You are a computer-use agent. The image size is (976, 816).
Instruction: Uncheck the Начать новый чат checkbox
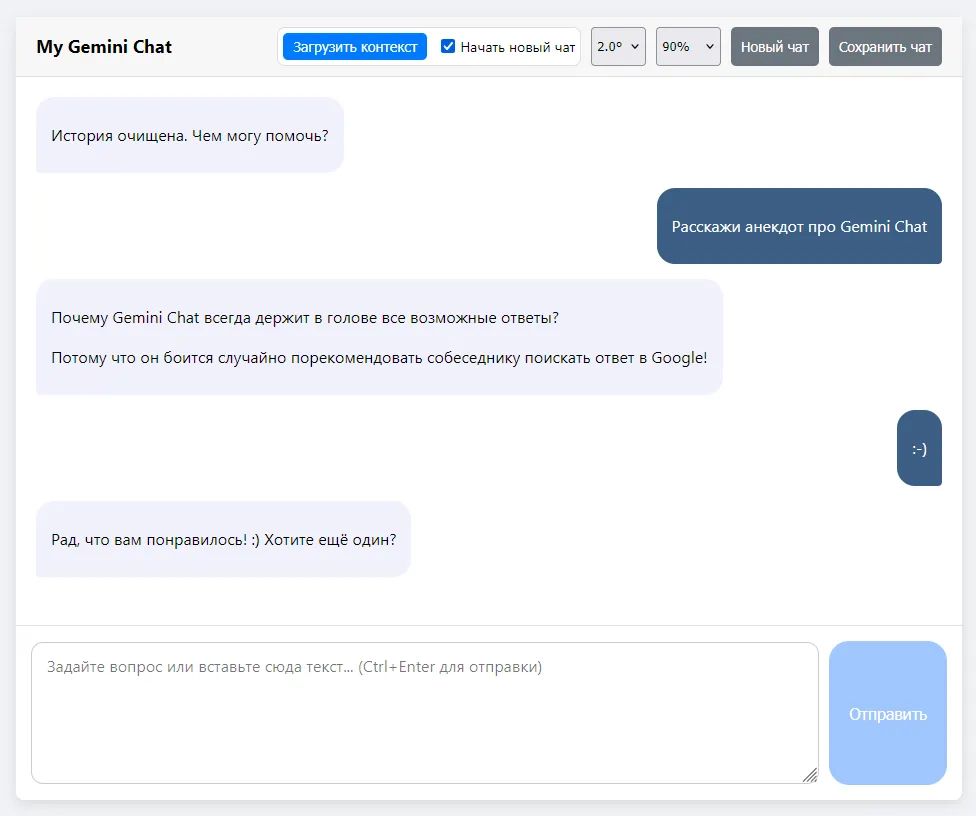(448, 47)
